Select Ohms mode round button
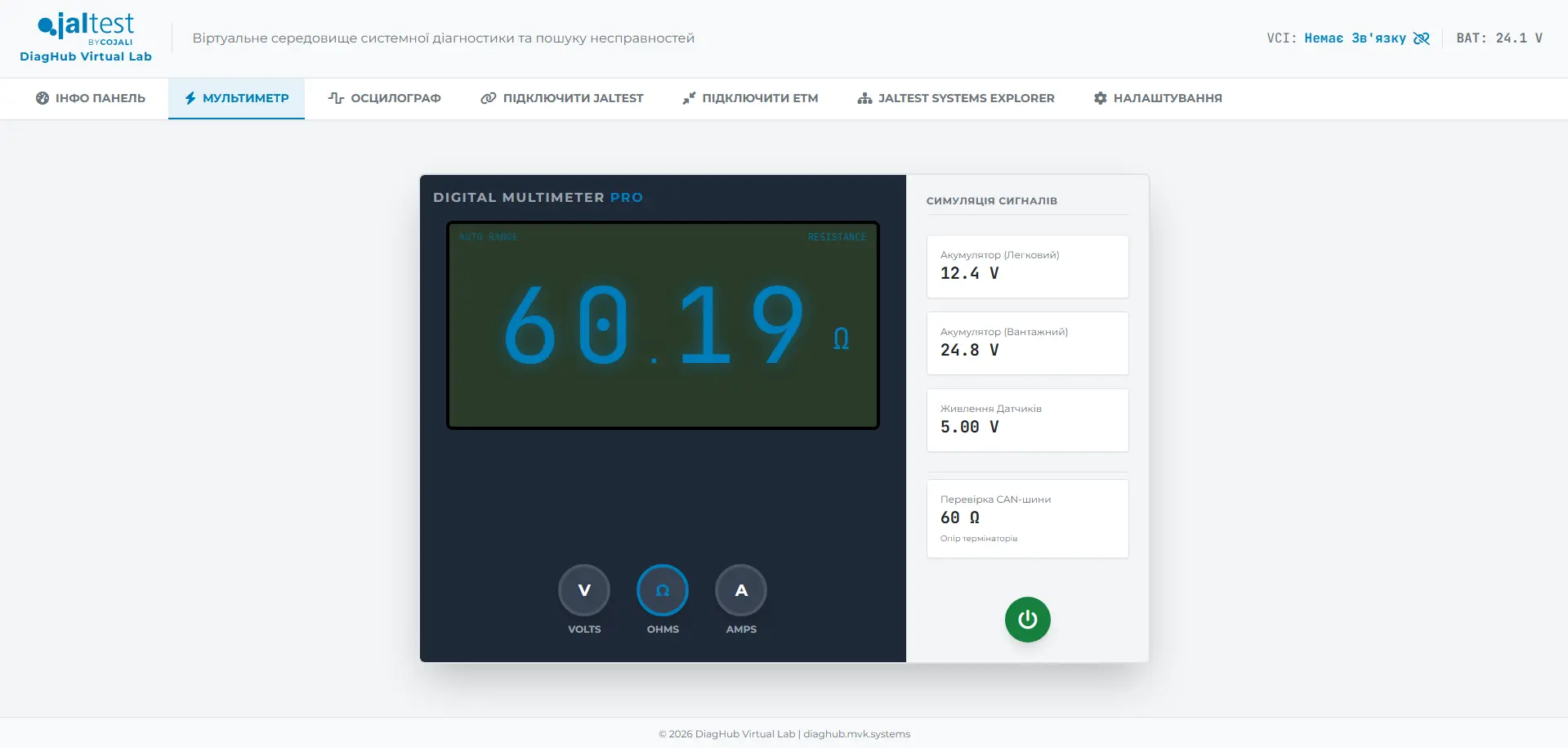The height and width of the screenshot is (748, 1568). click(x=663, y=590)
